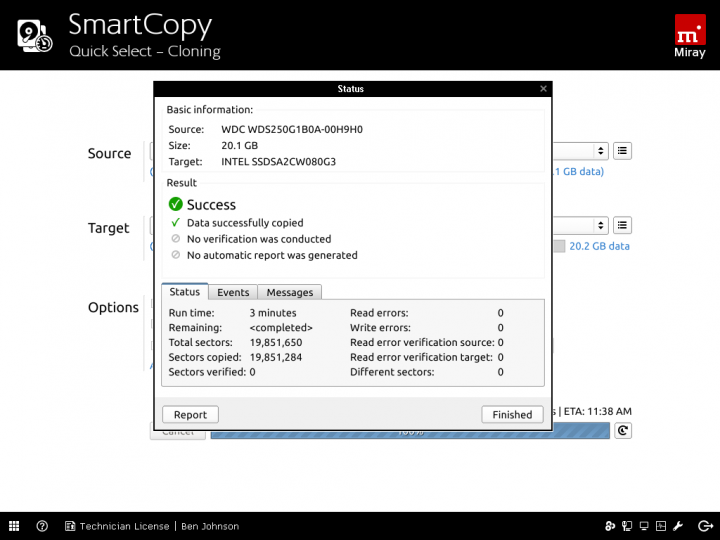Click the <completed> remaining value
Screen dimensions: 720x540
coord(281,327)
